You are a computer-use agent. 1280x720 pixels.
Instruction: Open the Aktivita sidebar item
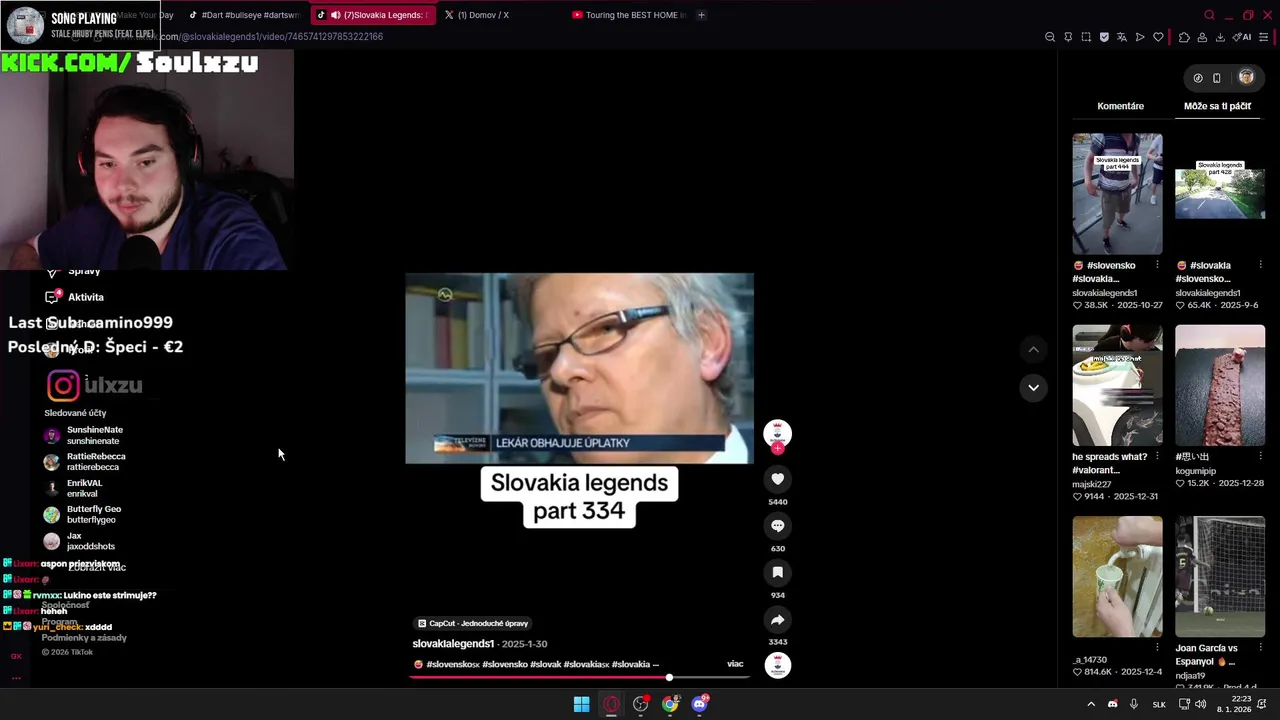[x=75, y=297]
